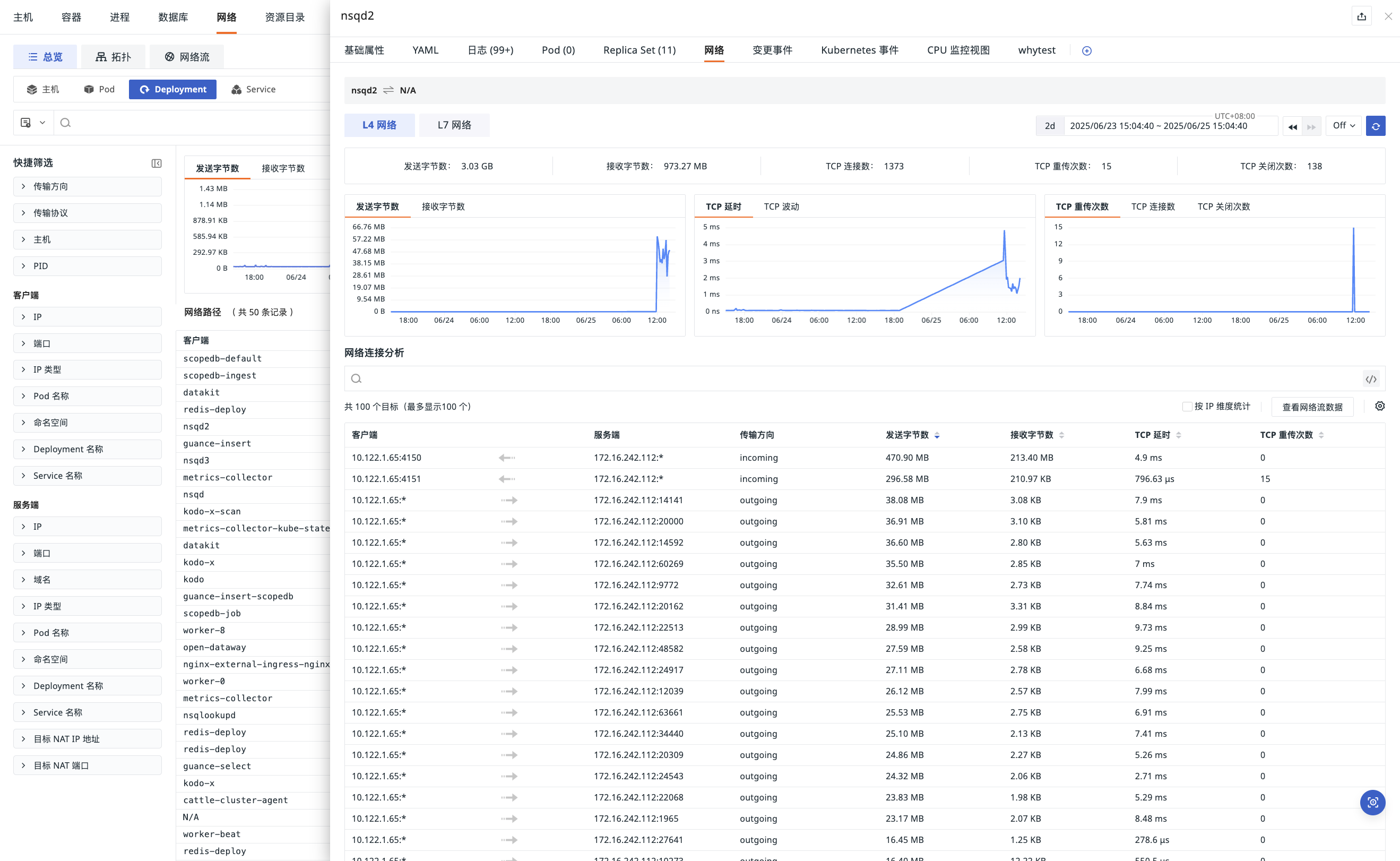Sort by 发送字节数 column
This screenshot has height=861, width=1400.
937,435
